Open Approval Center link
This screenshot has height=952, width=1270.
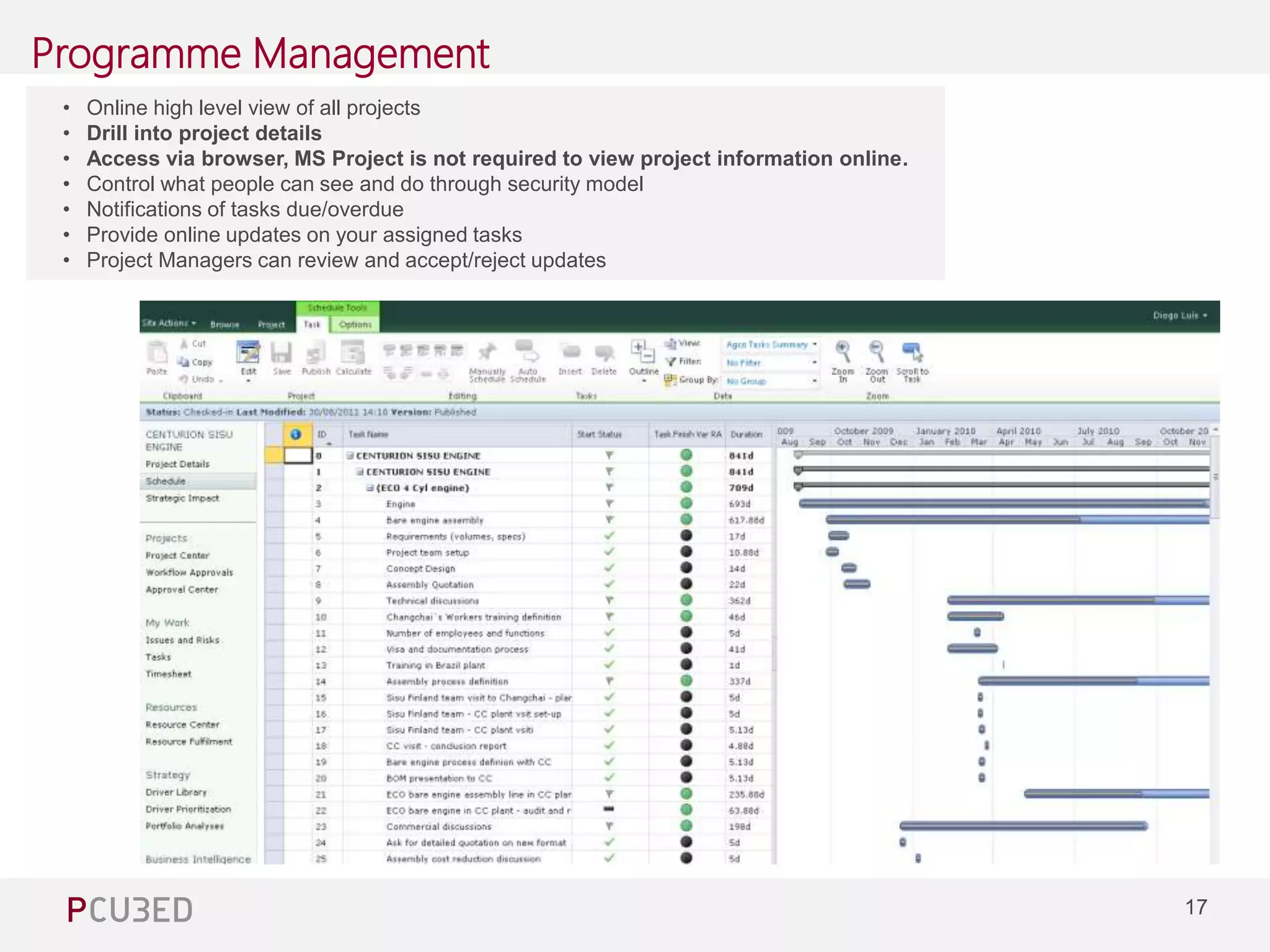pos(182,589)
